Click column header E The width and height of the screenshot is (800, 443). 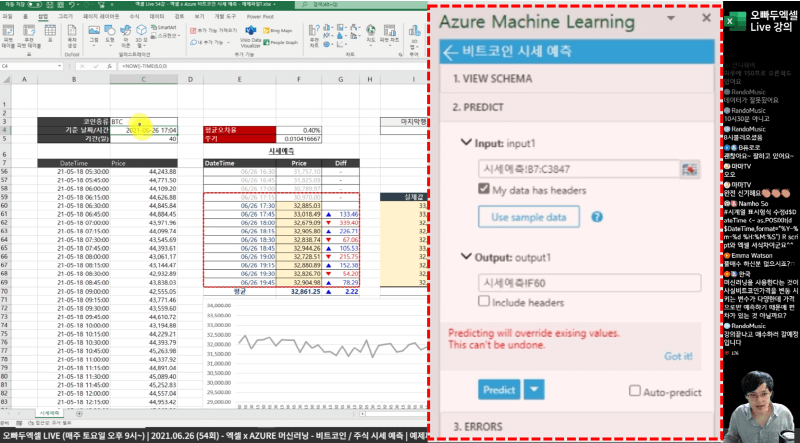click(x=239, y=79)
